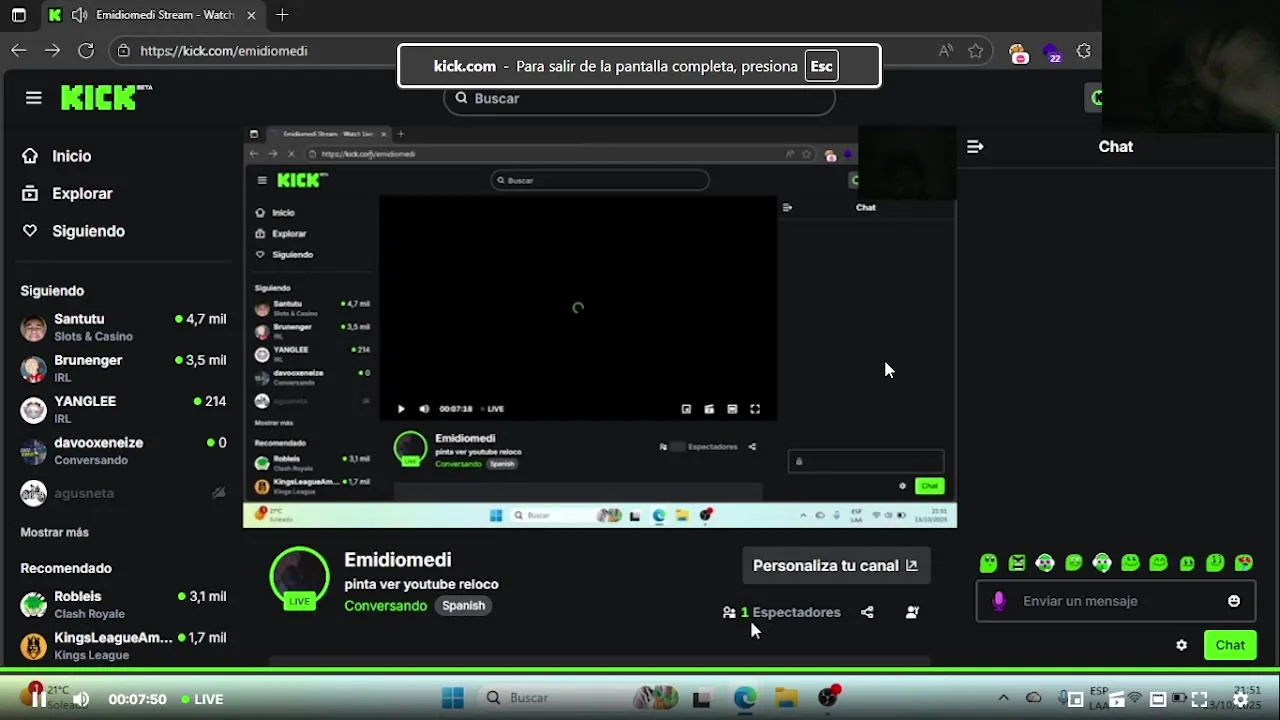
Task: Open the player settings gear at bottom right
Action: click(x=1240, y=700)
